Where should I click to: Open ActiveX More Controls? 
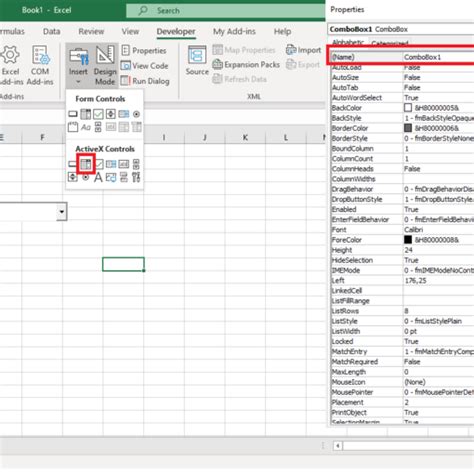click(136, 177)
